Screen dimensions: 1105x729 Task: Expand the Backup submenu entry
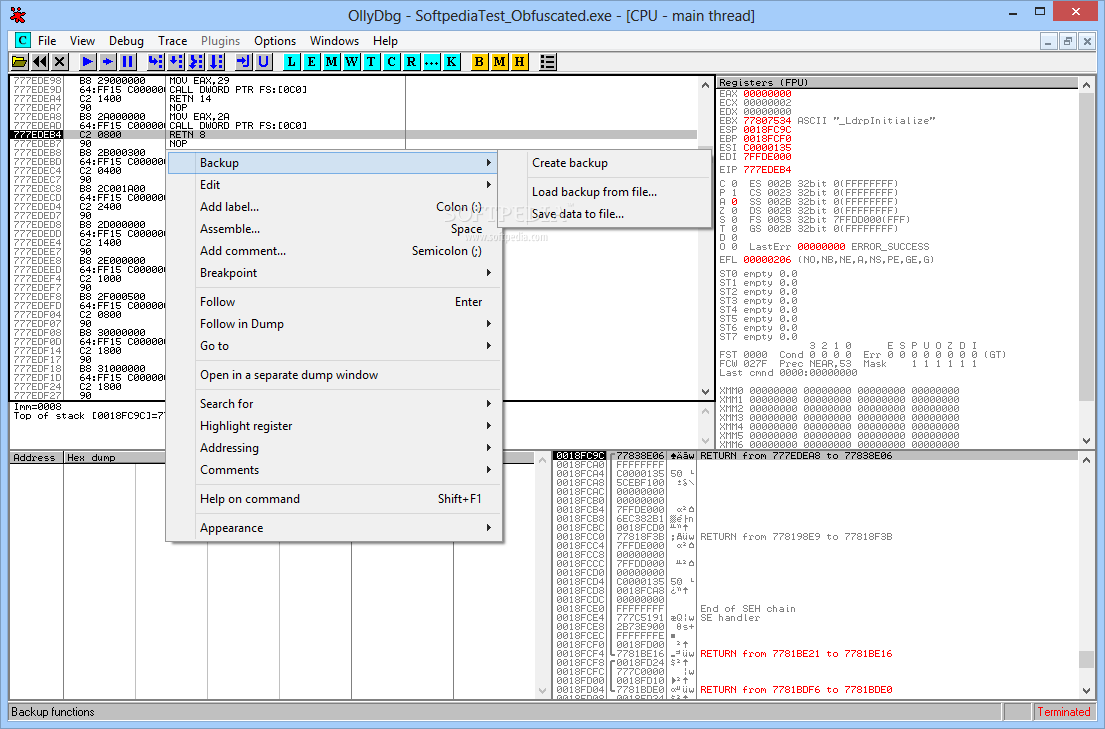333,163
